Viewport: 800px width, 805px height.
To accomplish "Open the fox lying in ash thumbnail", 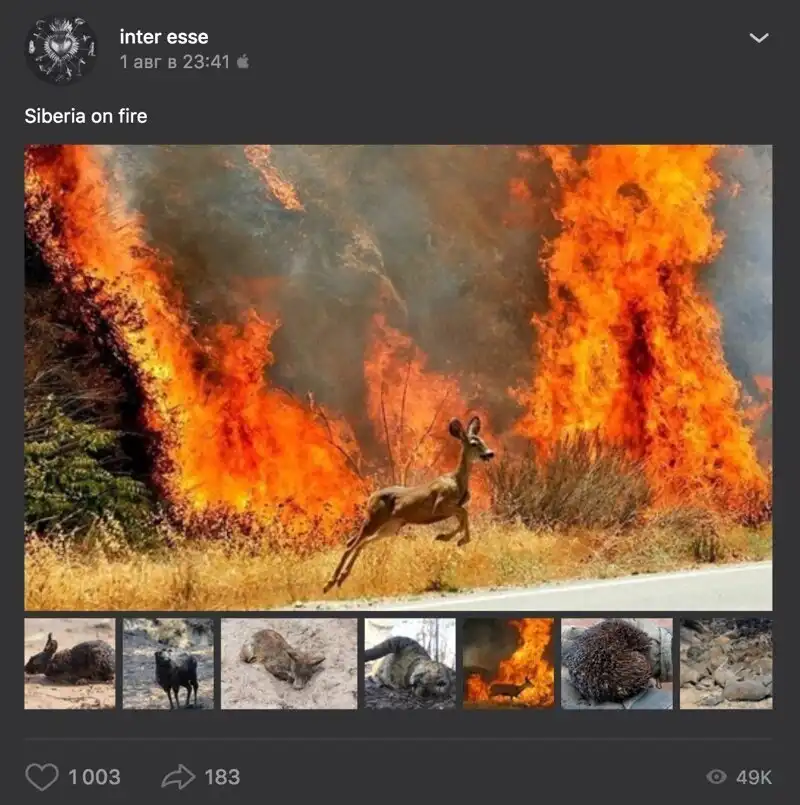I will click(289, 663).
